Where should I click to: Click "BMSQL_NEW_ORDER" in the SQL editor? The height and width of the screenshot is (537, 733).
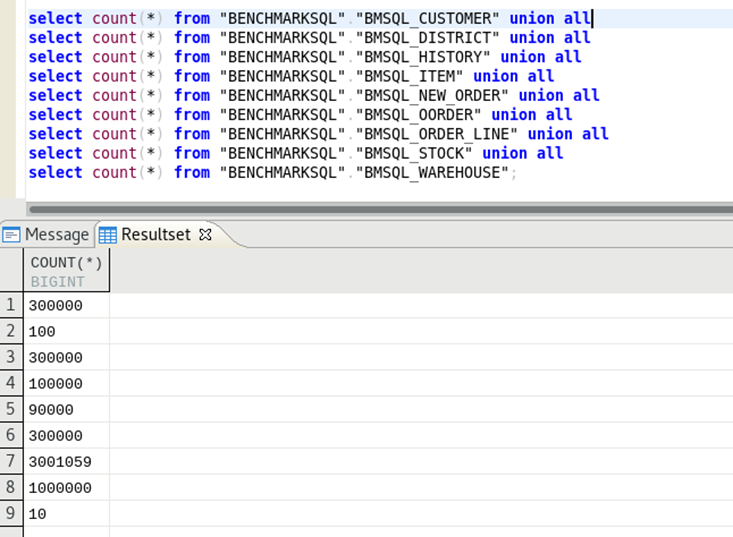click(x=432, y=95)
